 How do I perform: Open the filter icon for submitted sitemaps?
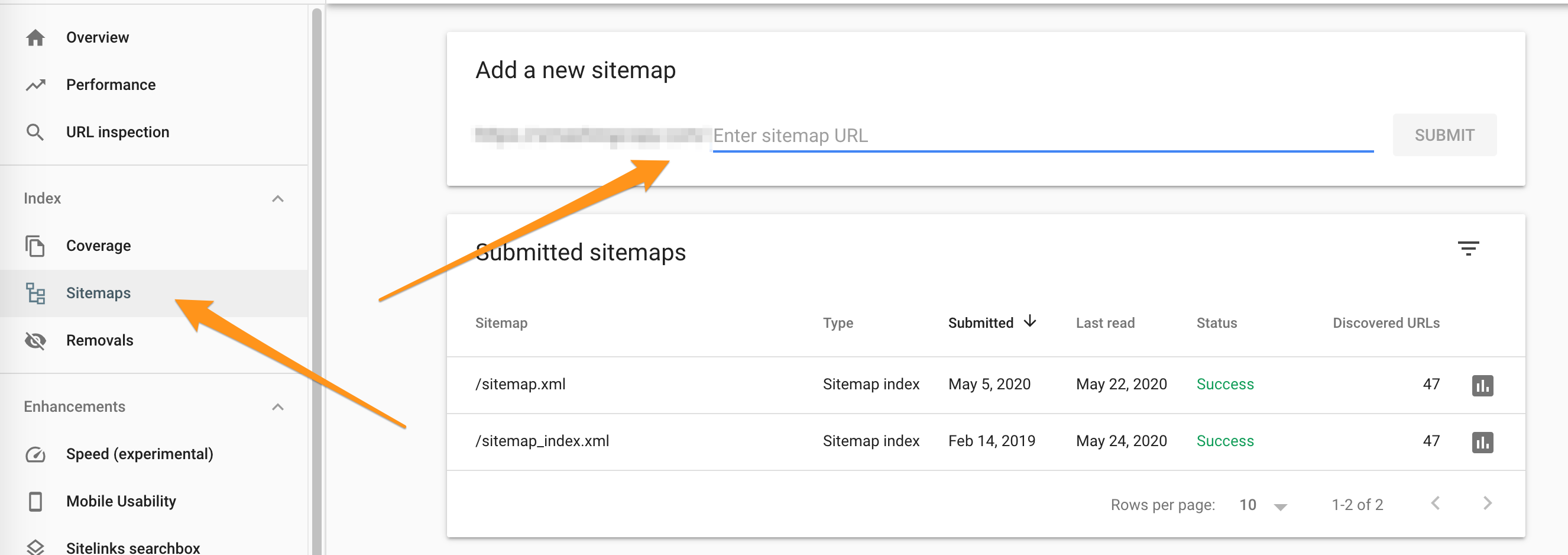tap(1467, 249)
